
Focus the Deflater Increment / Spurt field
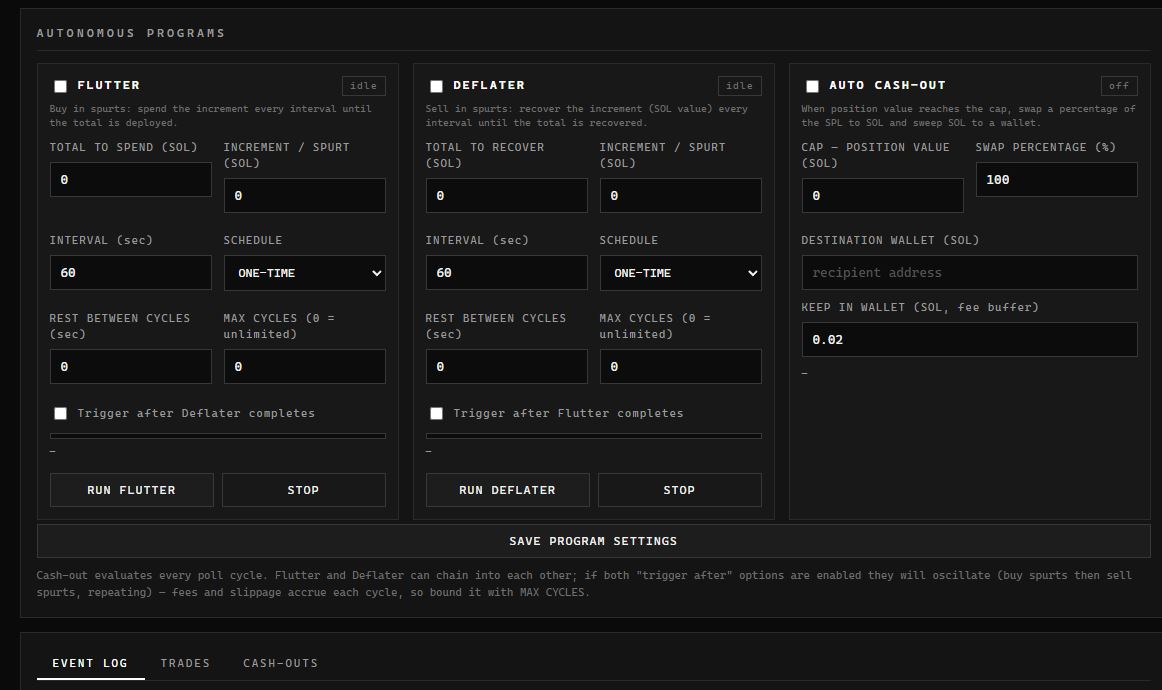tap(680, 196)
